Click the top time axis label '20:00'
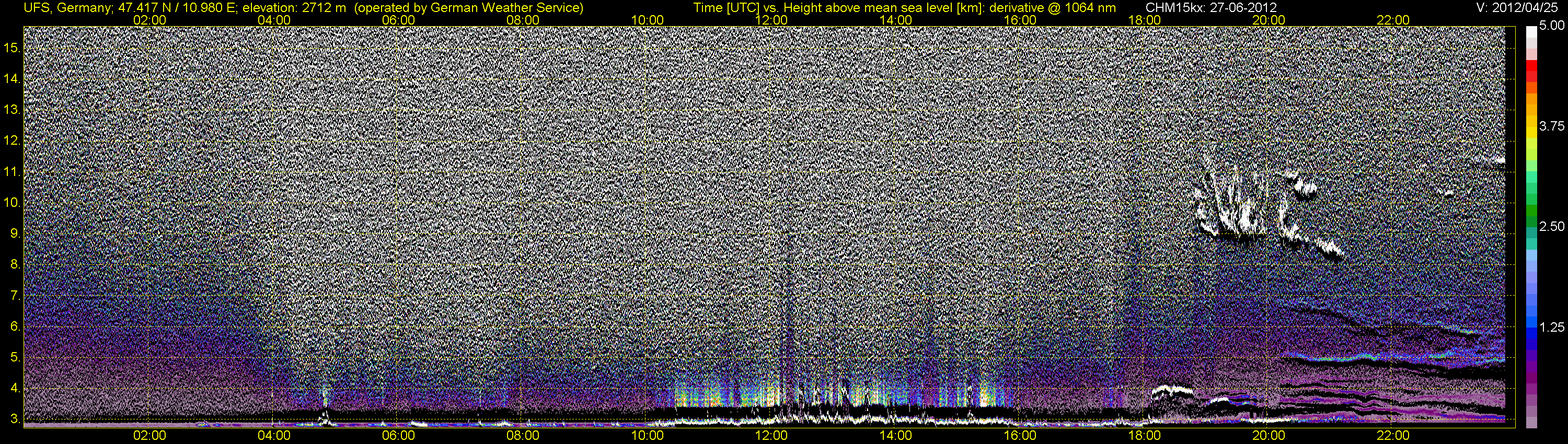The width and height of the screenshot is (1568, 444). [1269, 20]
